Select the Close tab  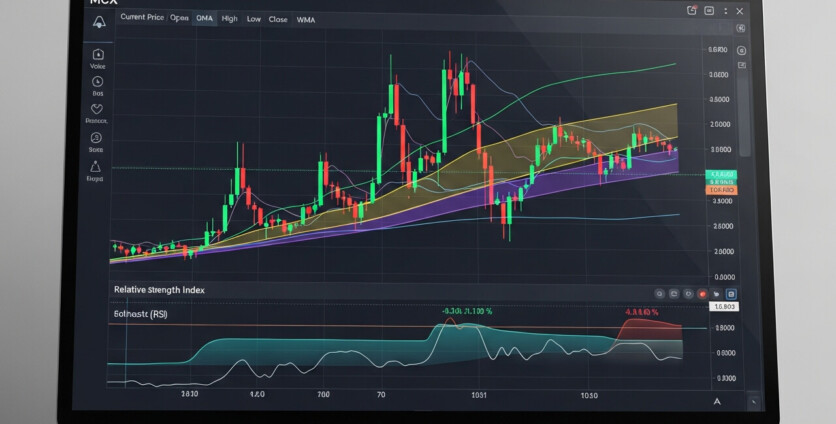click(278, 19)
